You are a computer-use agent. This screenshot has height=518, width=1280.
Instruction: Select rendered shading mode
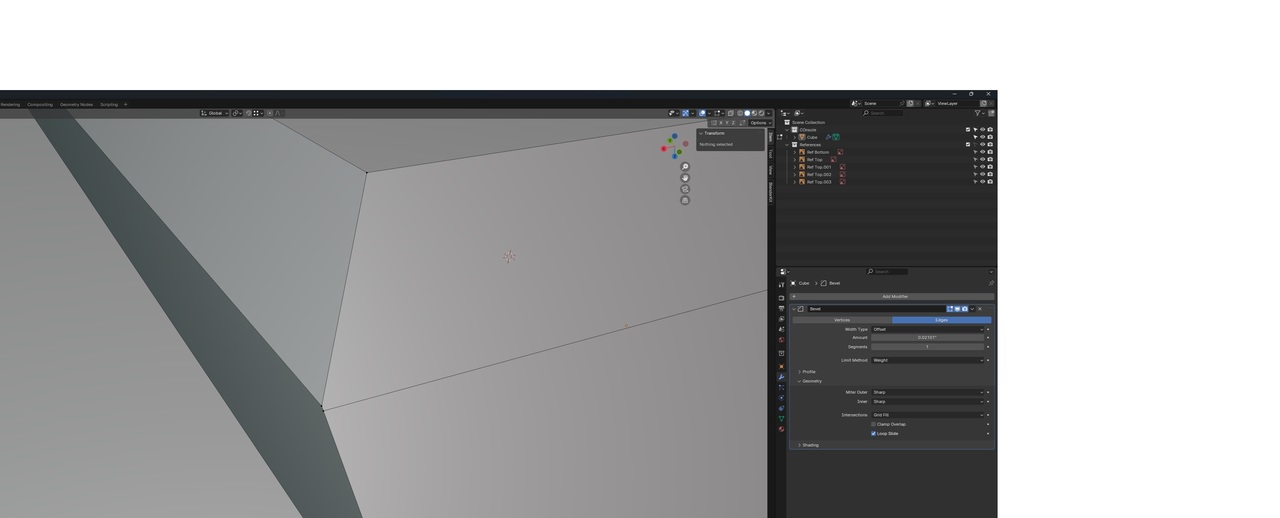(x=761, y=113)
